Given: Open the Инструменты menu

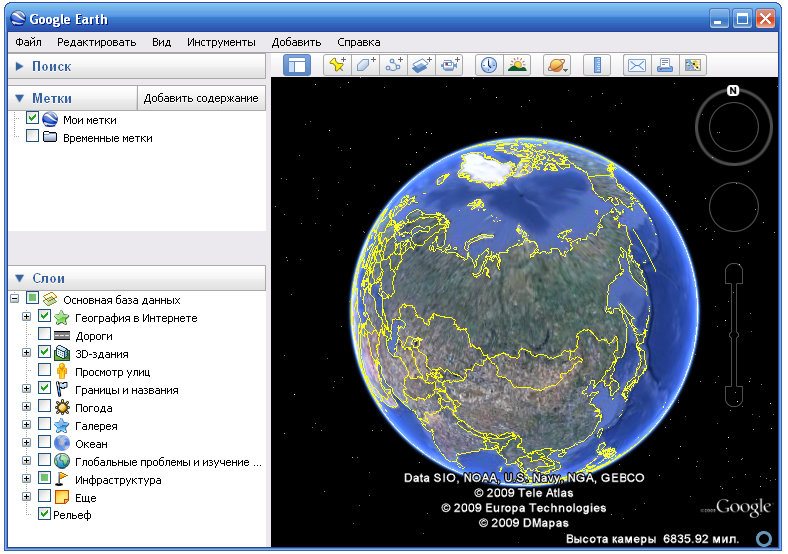Looking at the screenshot, I should tap(221, 42).
